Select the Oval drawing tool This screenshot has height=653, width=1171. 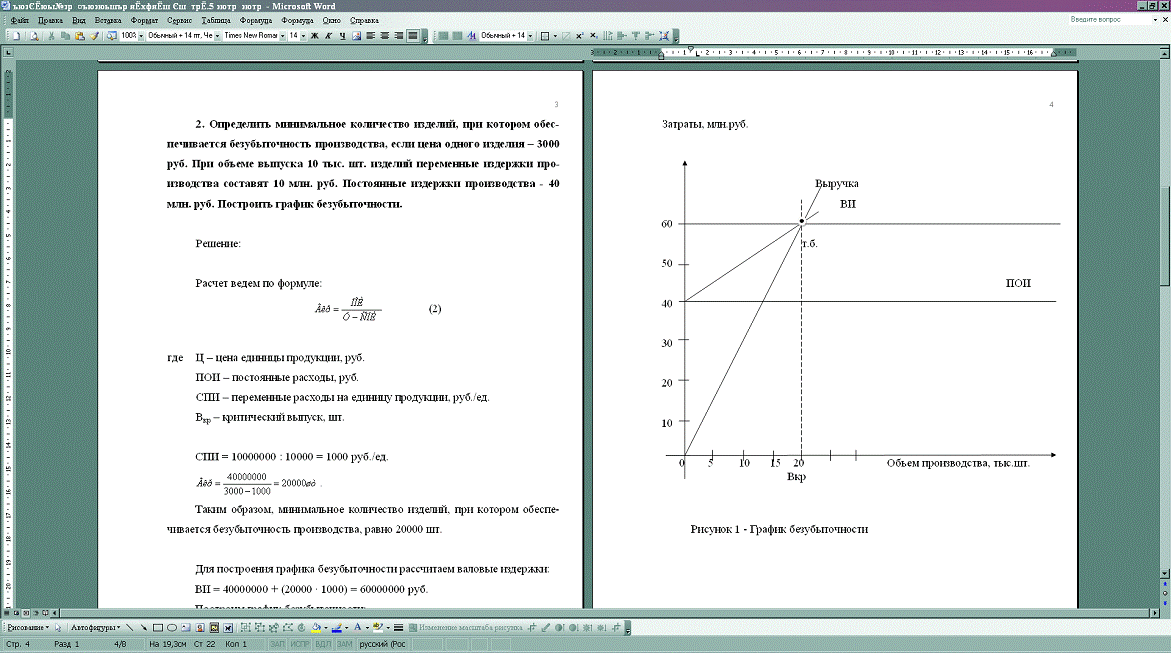[x=172, y=628]
